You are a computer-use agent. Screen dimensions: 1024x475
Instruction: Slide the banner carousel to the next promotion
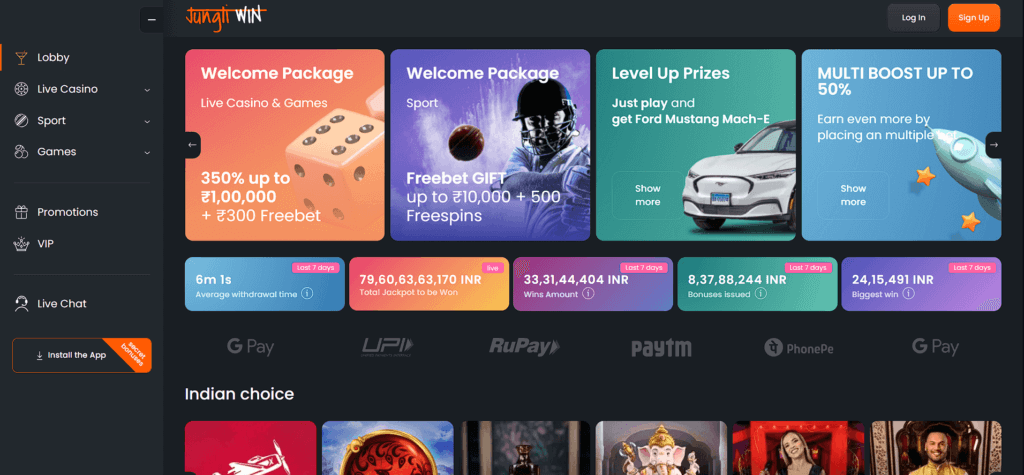pyautogui.click(x=993, y=145)
